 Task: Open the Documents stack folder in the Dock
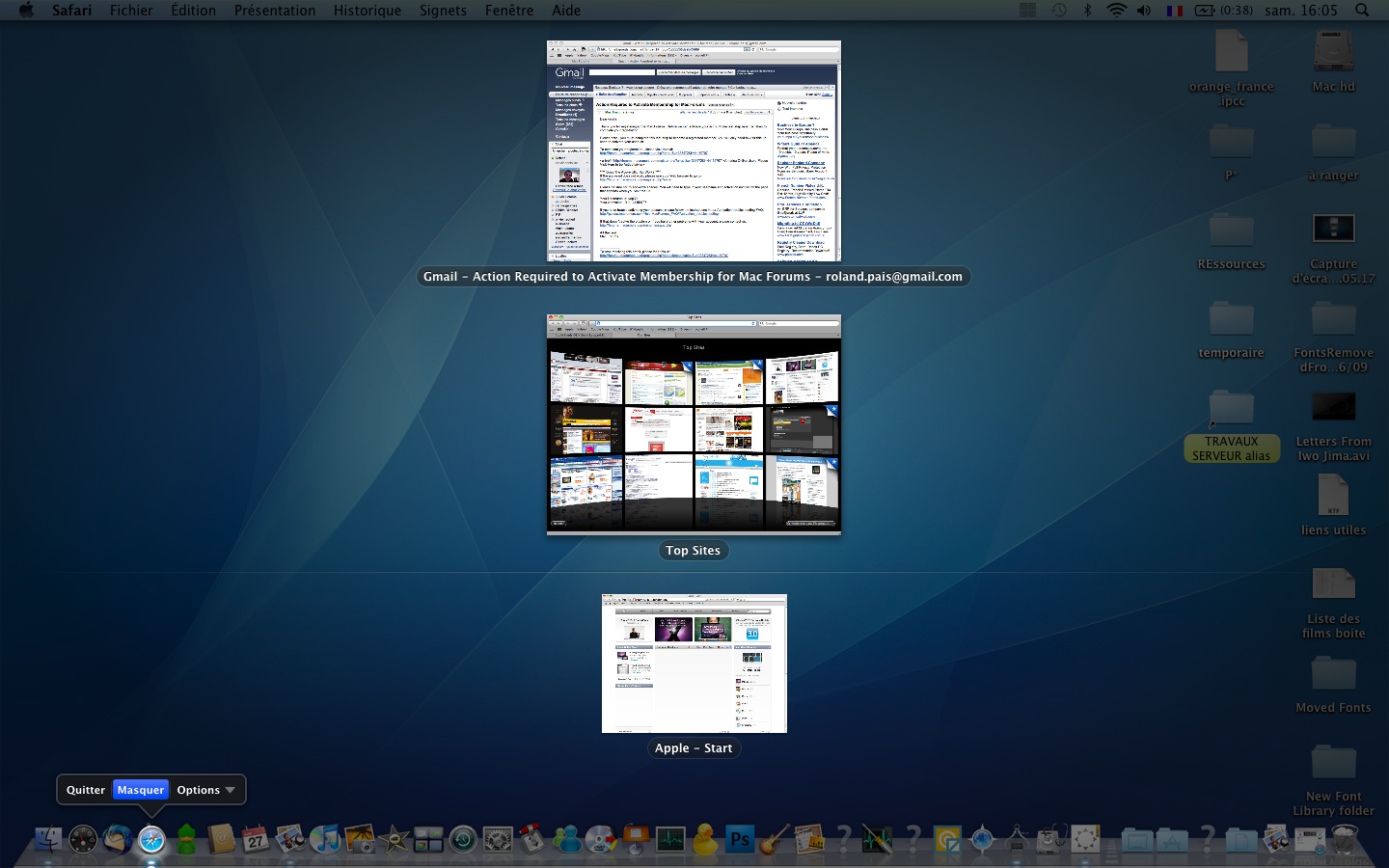coord(1241,840)
